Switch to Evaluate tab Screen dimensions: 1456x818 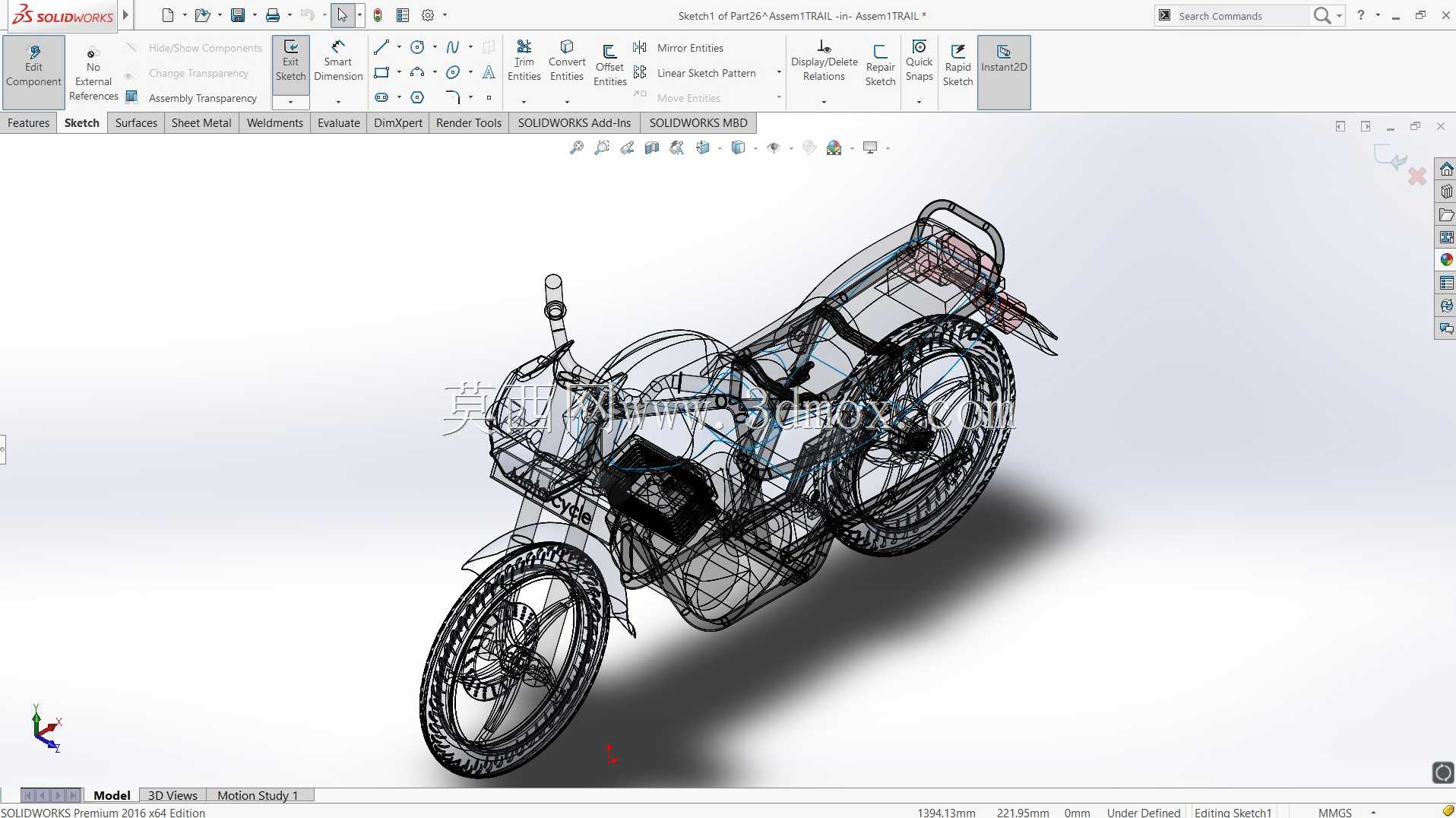[x=339, y=122]
